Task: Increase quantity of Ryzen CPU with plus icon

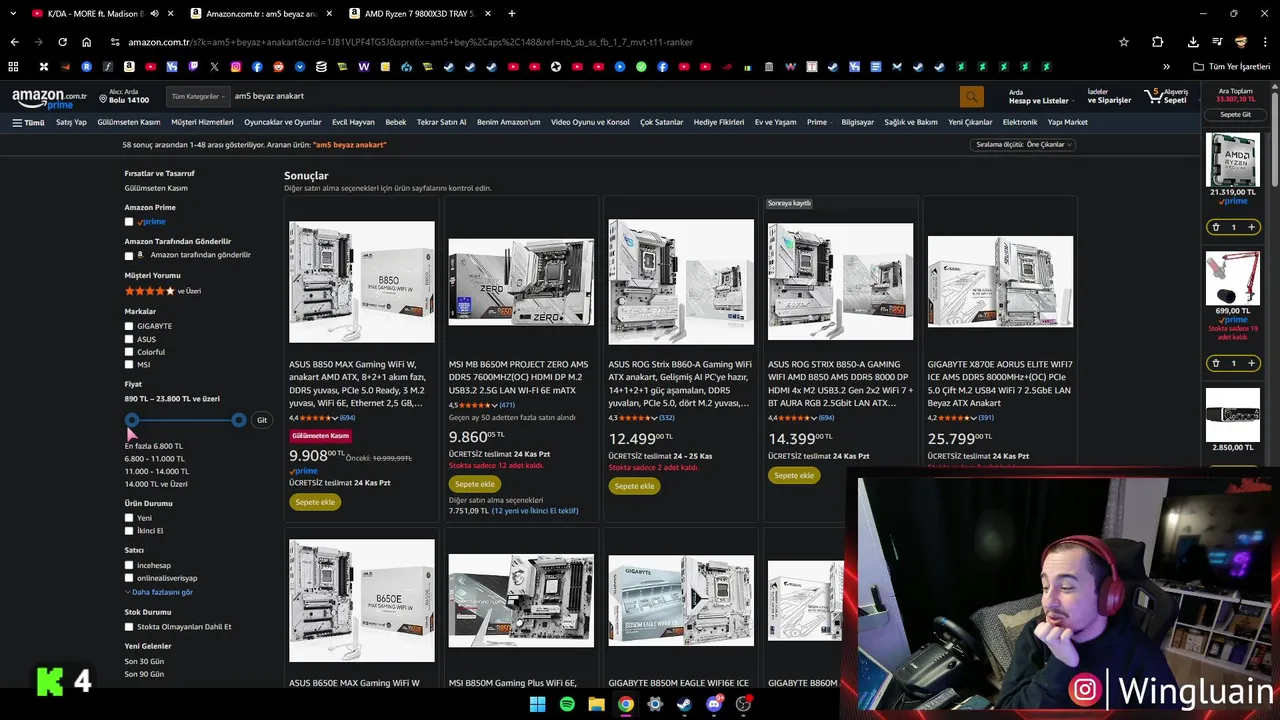Action: pyautogui.click(x=1251, y=227)
